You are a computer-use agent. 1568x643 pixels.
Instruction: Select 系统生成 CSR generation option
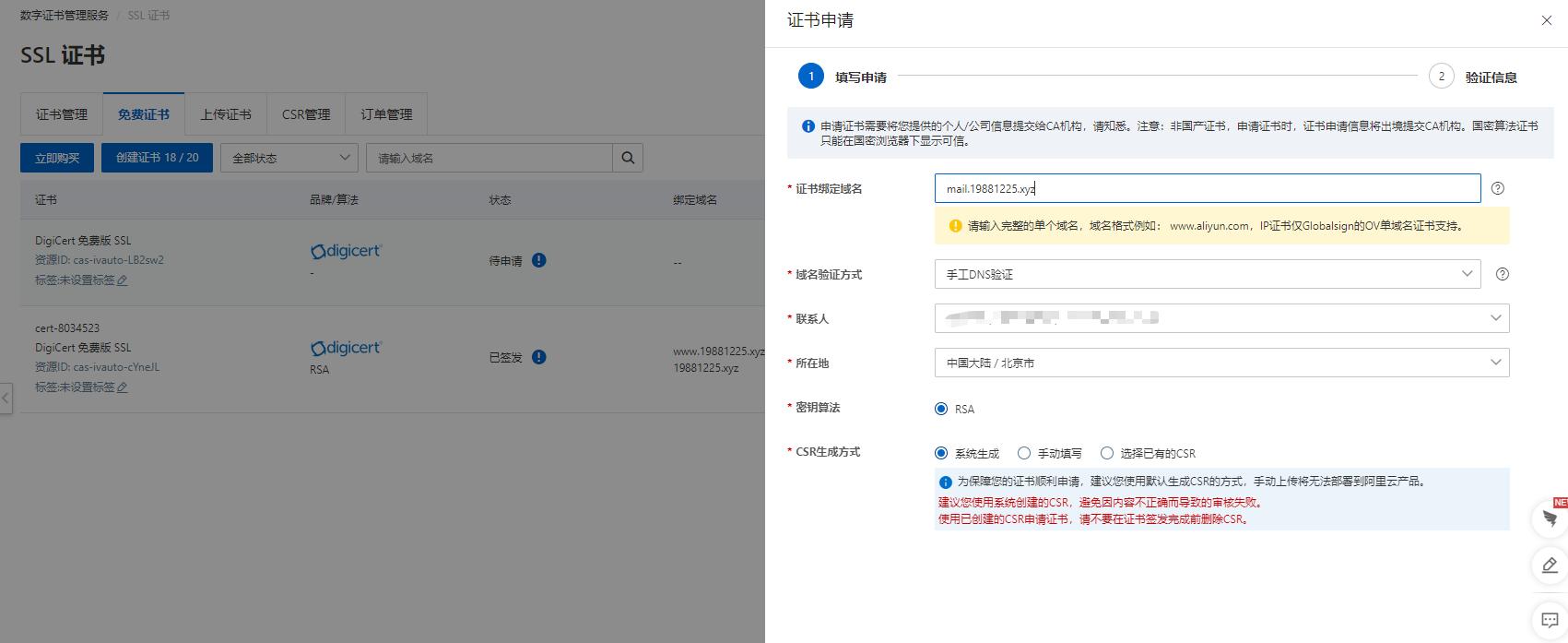pyautogui.click(x=941, y=453)
